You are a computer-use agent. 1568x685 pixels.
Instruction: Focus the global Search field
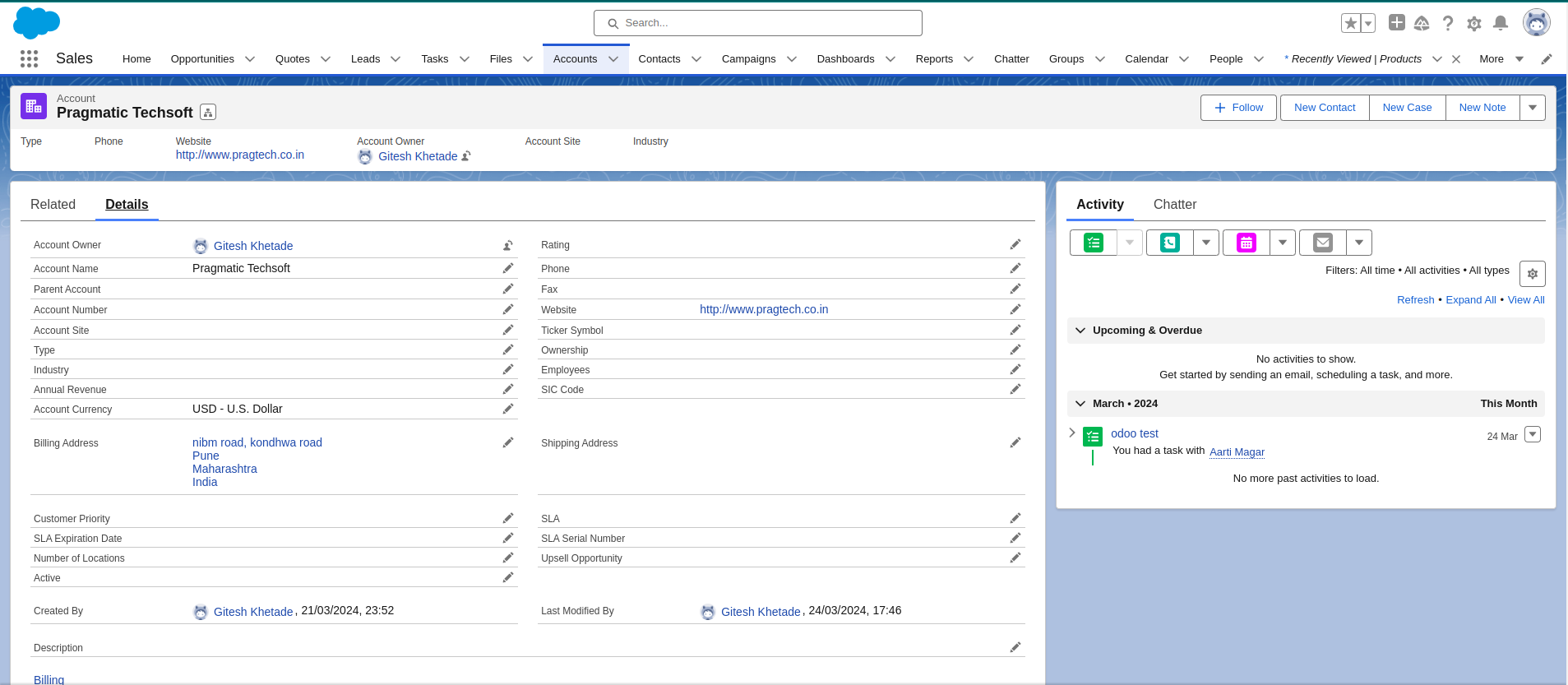click(x=758, y=23)
